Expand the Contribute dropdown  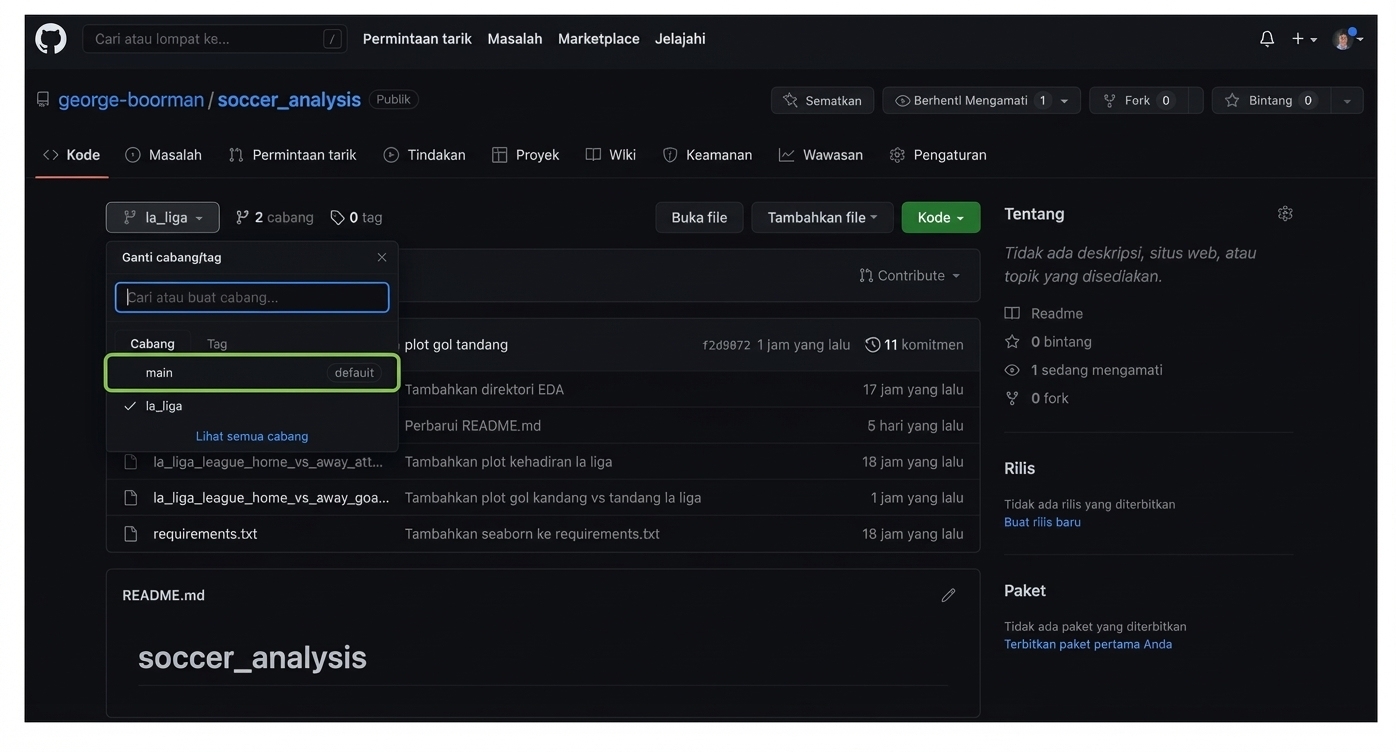909,275
